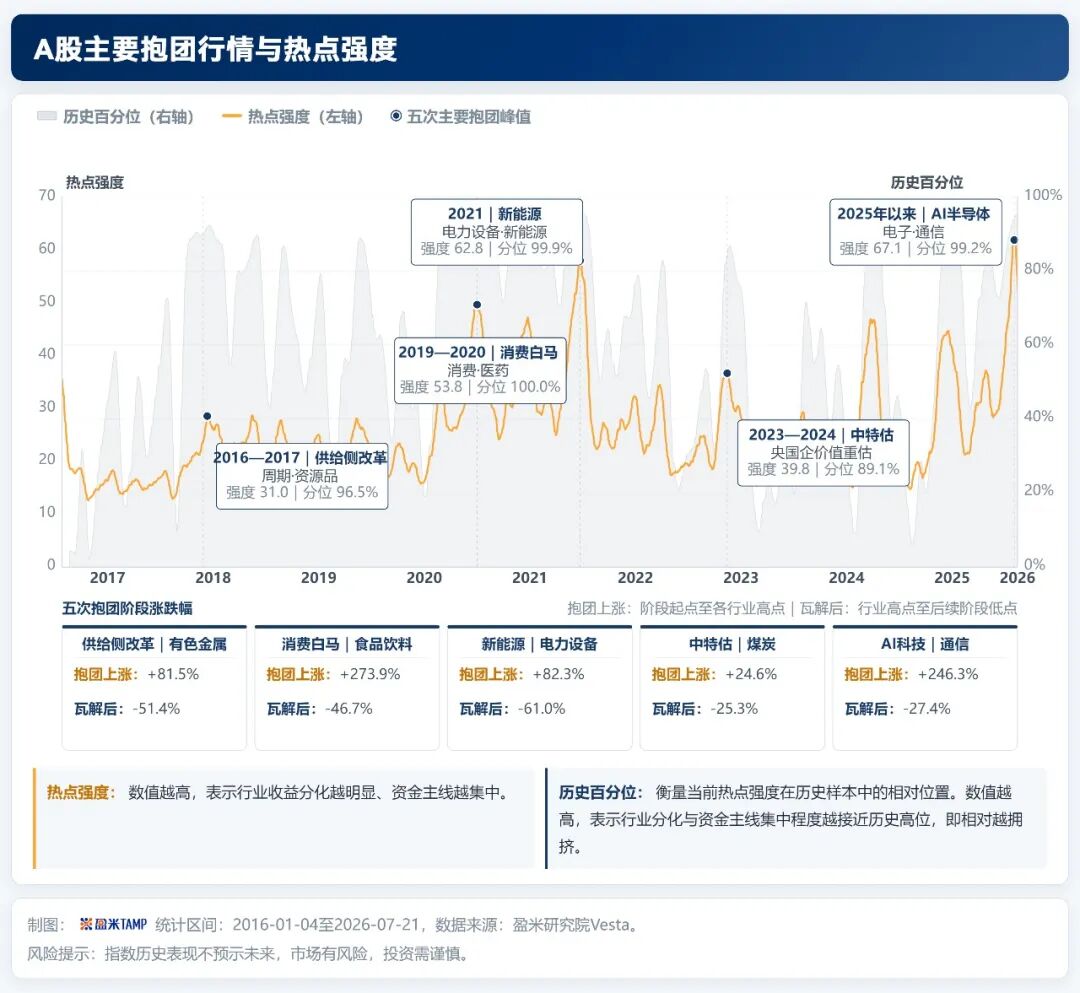The image size is (1080, 993).
Task: Click the +24.6% 抱团上涨 value
Action: click(x=751, y=674)
